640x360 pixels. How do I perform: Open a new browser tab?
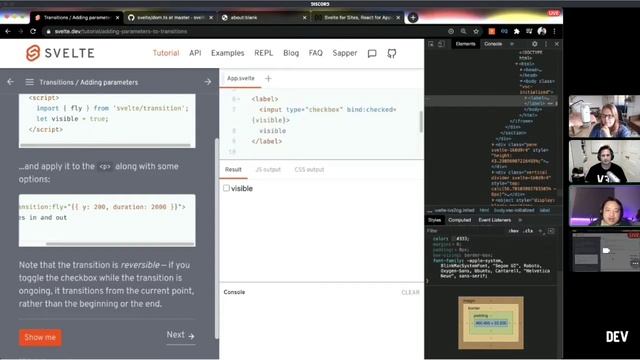(413, 18)
